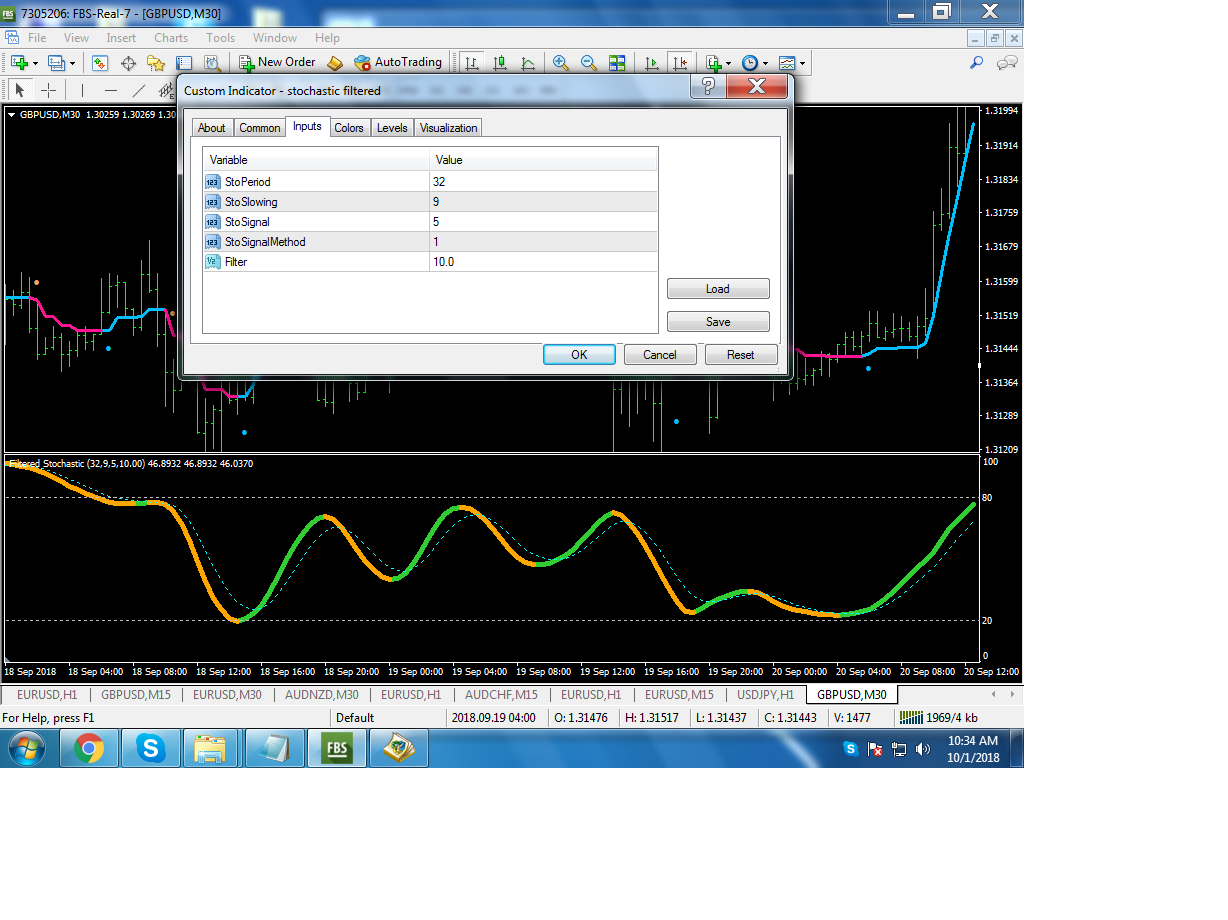Open the Levels tab
Image resolution: width=1228 pixels, height=920 pixels.
click(392, 128)
